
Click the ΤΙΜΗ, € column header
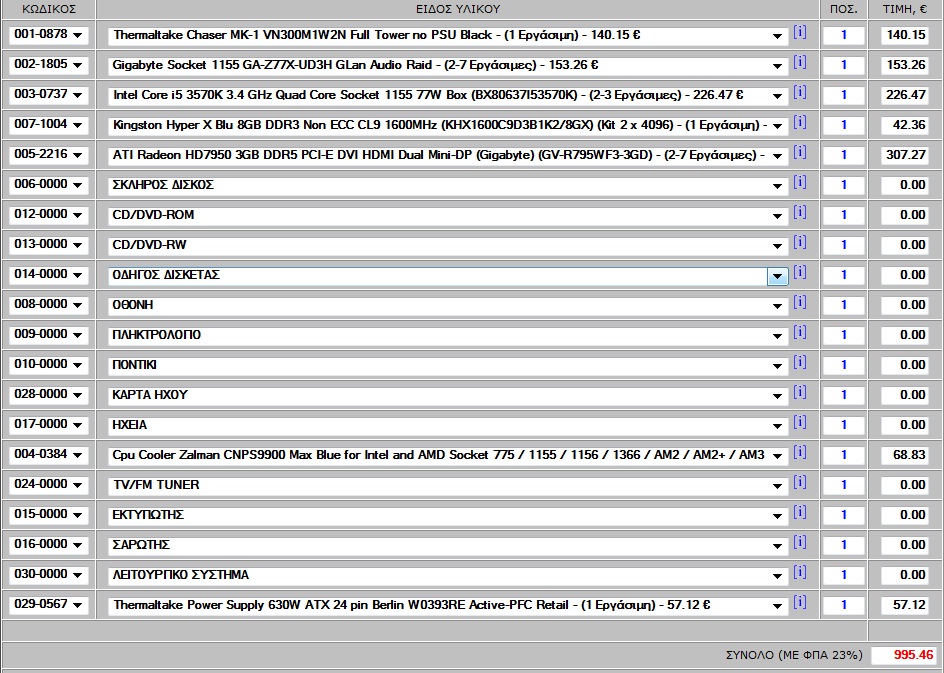coord(905,9)
